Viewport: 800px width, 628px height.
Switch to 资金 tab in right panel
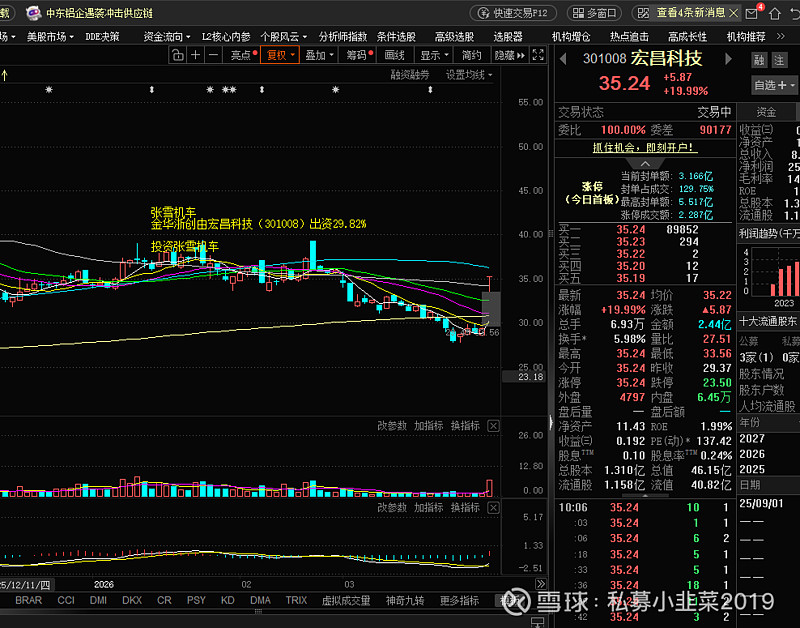click(x=766, y=112)
